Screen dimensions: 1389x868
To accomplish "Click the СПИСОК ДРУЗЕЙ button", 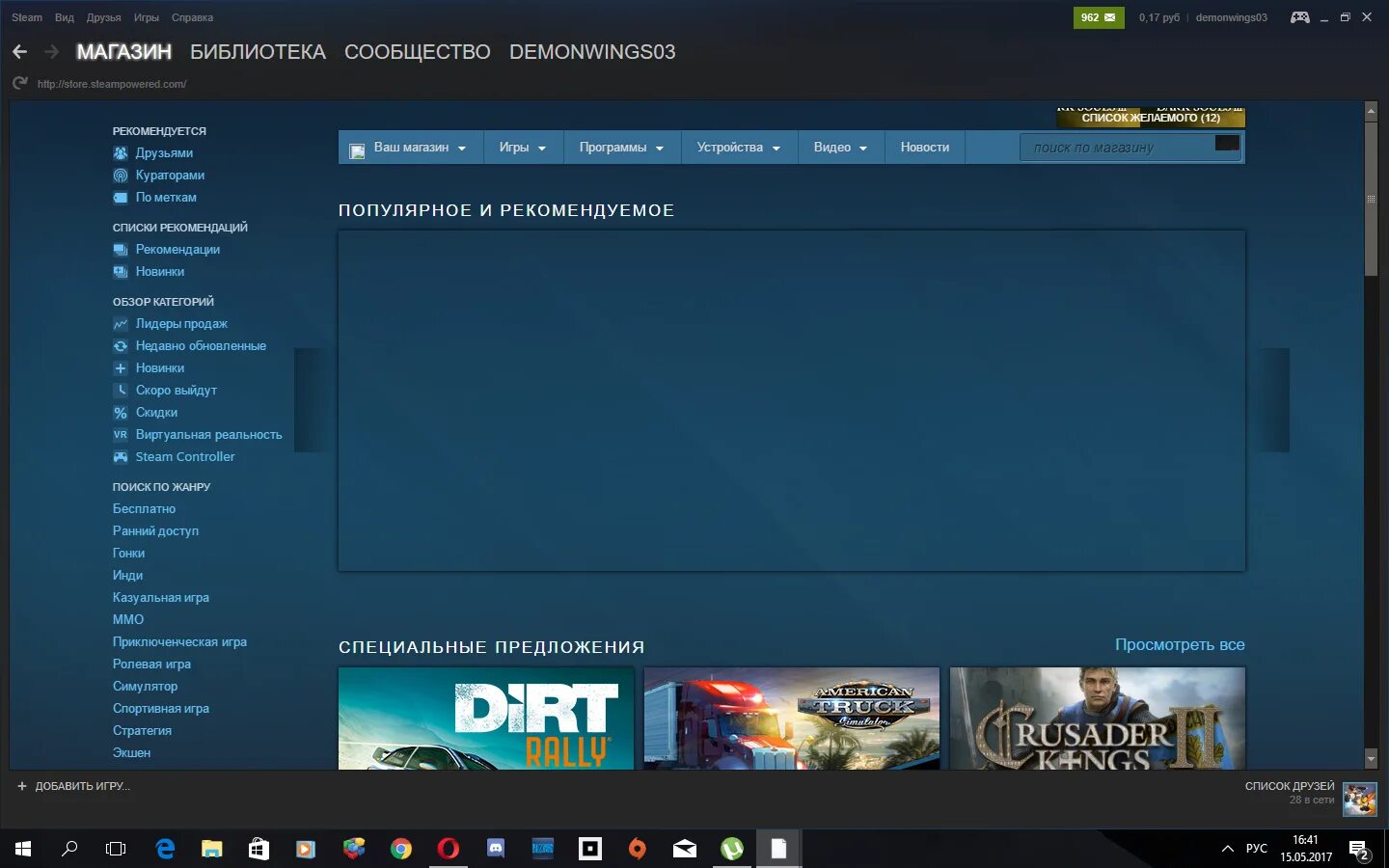I will tap(1290, 786).
